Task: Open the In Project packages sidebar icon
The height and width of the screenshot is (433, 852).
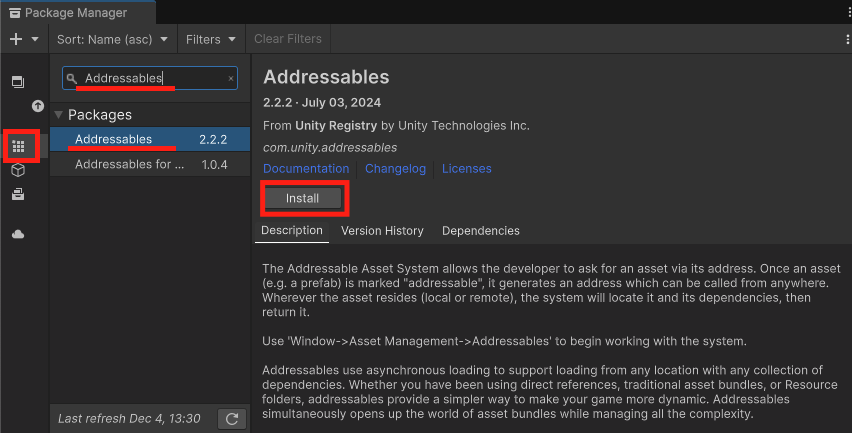Action: click(x=18, y=82)
